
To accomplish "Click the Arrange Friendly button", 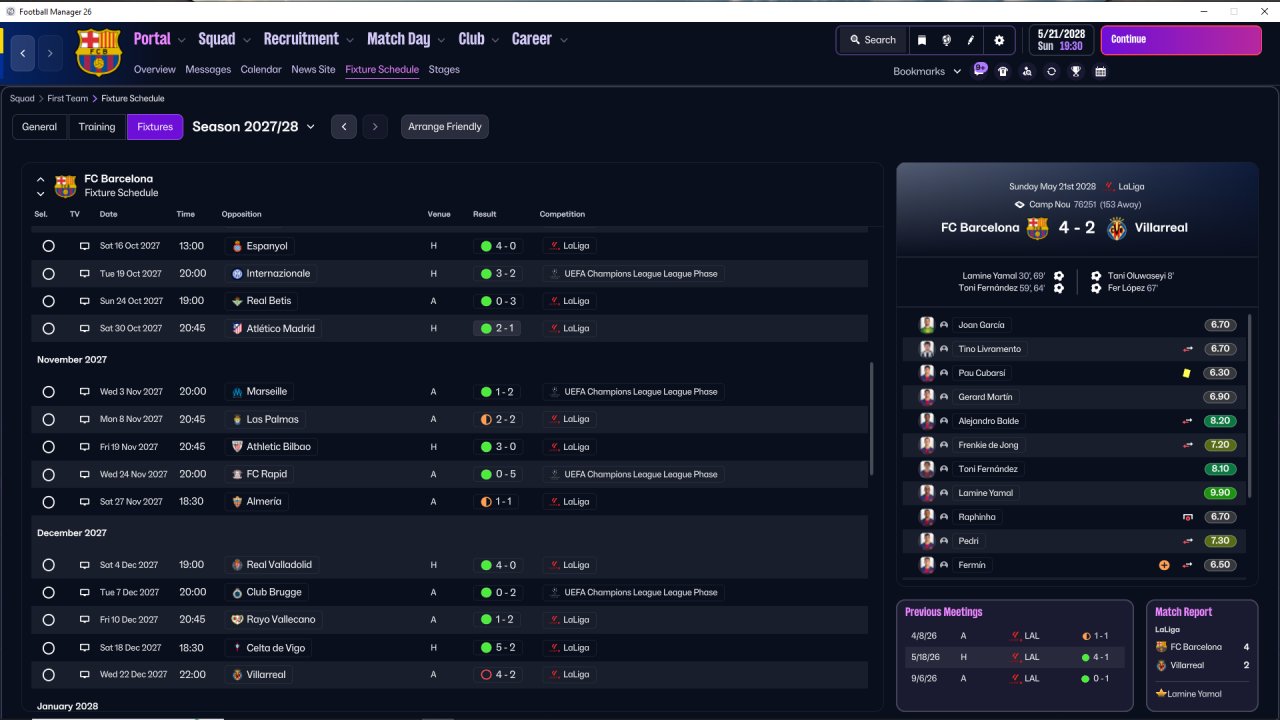I will (445, 127).
